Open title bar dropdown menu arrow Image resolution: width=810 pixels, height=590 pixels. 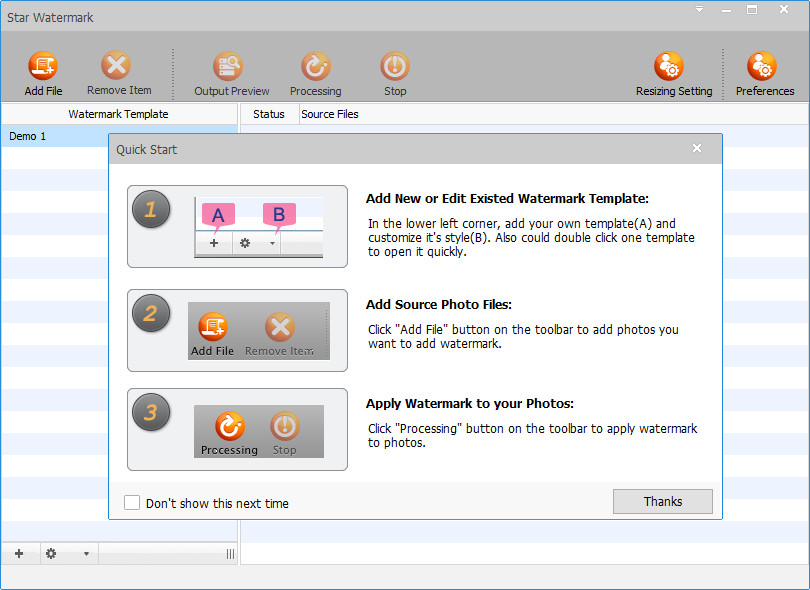(x=699, y=9)
